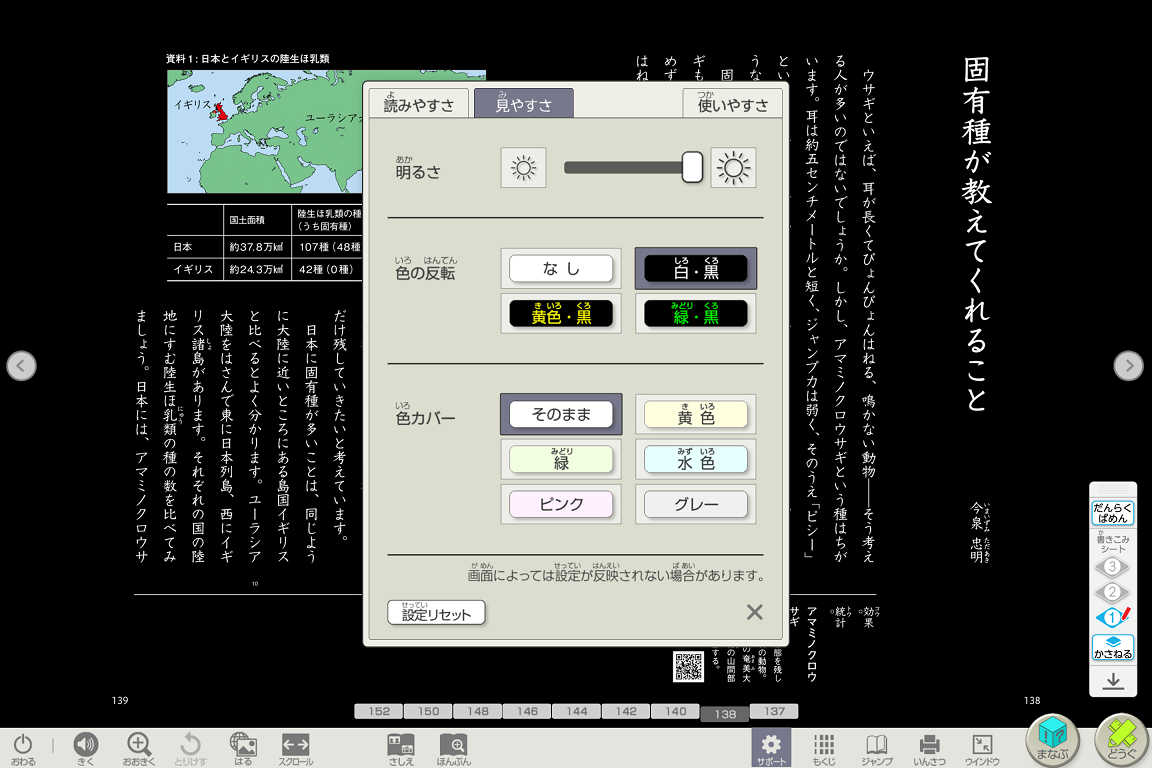Go to previous page with left arrow
Screen dimensions: 1152x768
pos(21,365)
